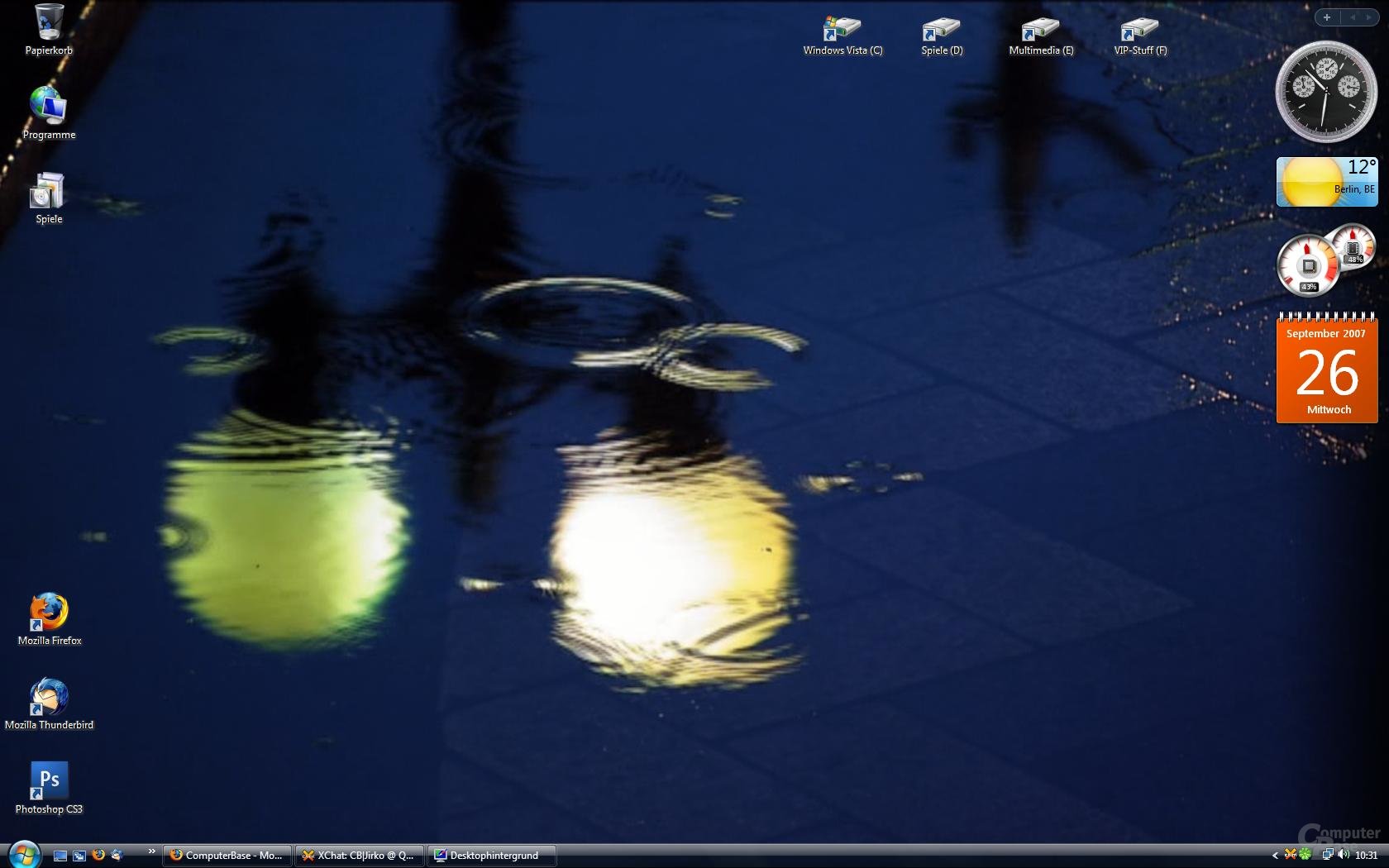Open the Windows Start orb
Viewport: 1389px width, 868px height.
click(23, 855)
